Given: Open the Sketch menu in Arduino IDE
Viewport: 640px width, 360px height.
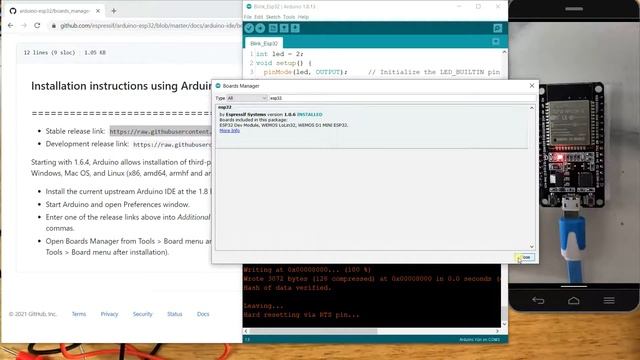Looking at the screenshot, I should tap(273, 17).
